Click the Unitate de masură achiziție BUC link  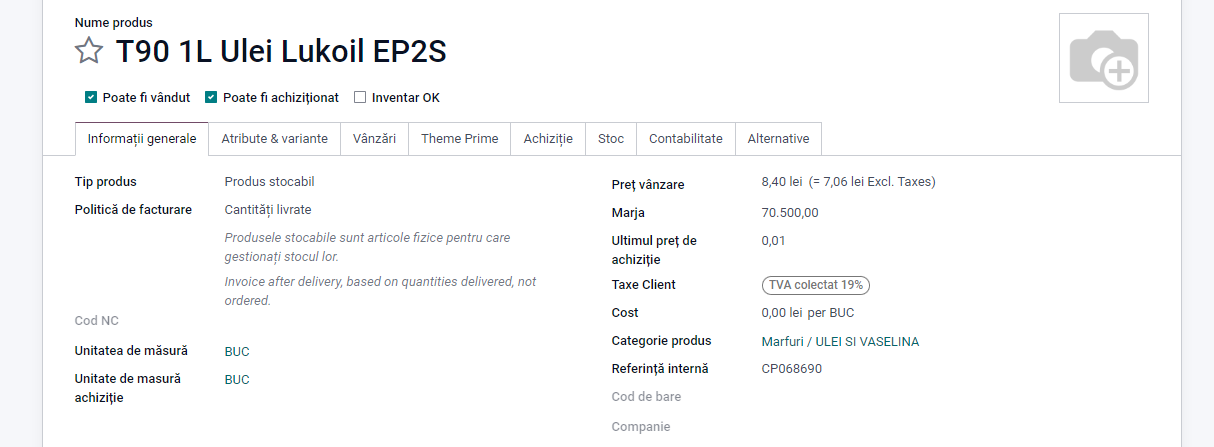point(237,380)
